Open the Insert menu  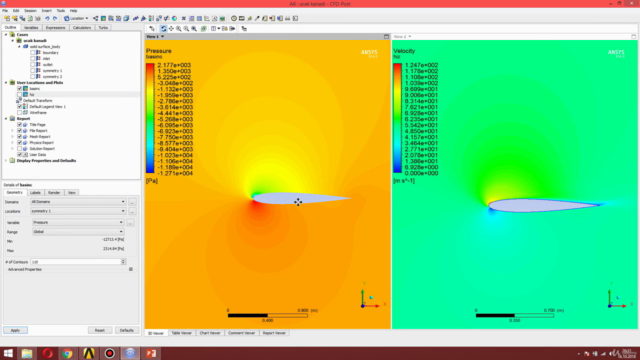click(x=47, y=11)
